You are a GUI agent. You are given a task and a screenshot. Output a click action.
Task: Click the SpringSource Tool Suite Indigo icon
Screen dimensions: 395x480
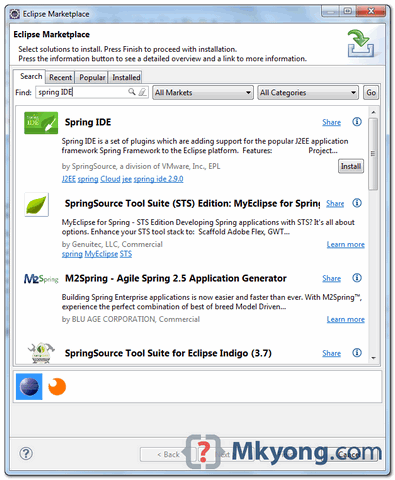41,353
